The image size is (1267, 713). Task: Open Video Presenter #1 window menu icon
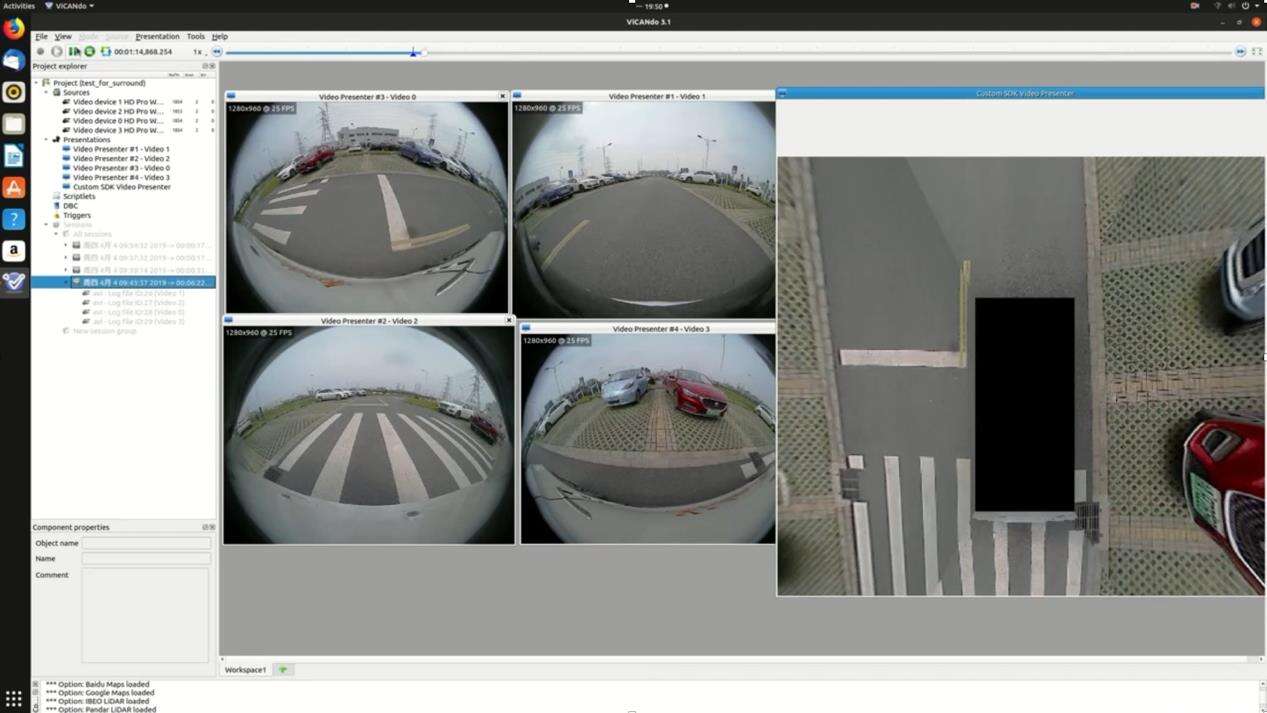coord(518,96)
